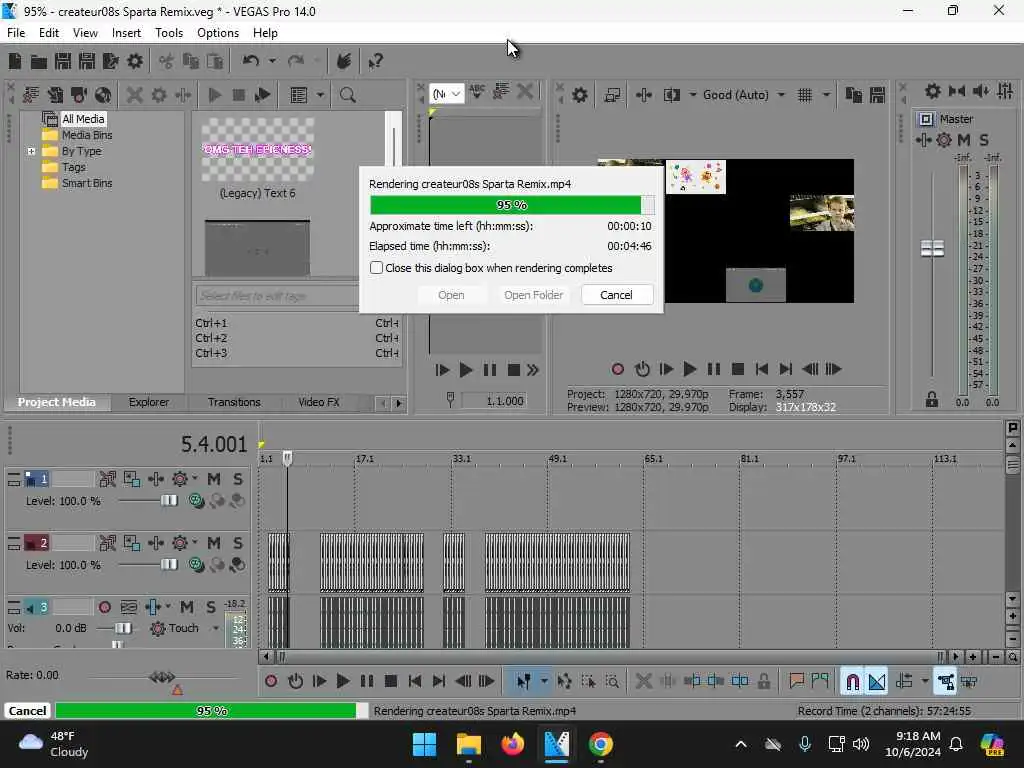Screen dimensions: 1024x768
Task: Click Stop in the timeline transport bar
Action: pyautogui.click(x=391, y=682)
